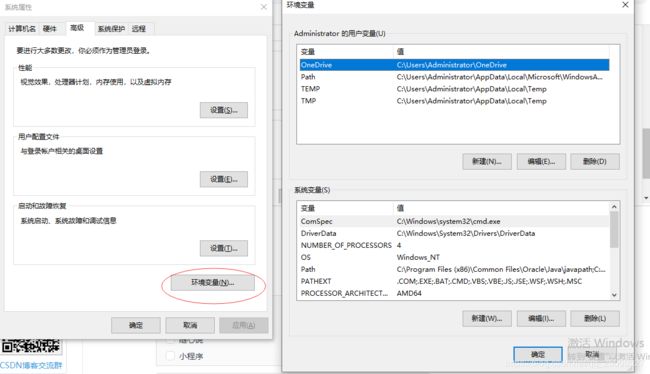
Task: Select the PROCESSOR_ARCHITECT... system variable
Action: tap(454, 293)
